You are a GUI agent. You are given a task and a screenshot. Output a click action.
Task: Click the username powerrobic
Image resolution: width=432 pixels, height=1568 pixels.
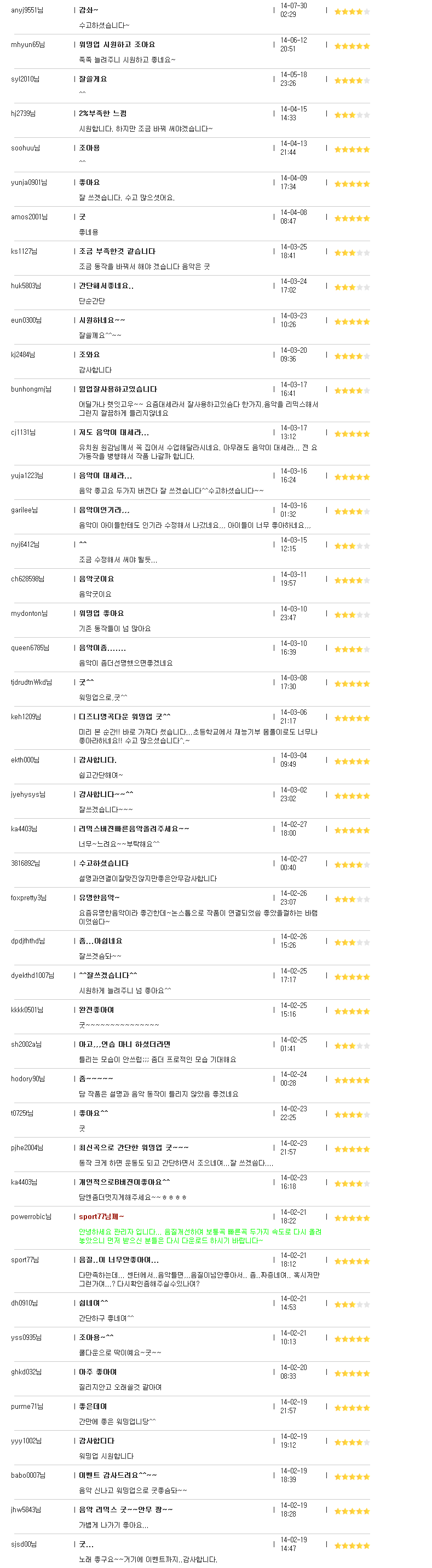tap(31, 1217)
